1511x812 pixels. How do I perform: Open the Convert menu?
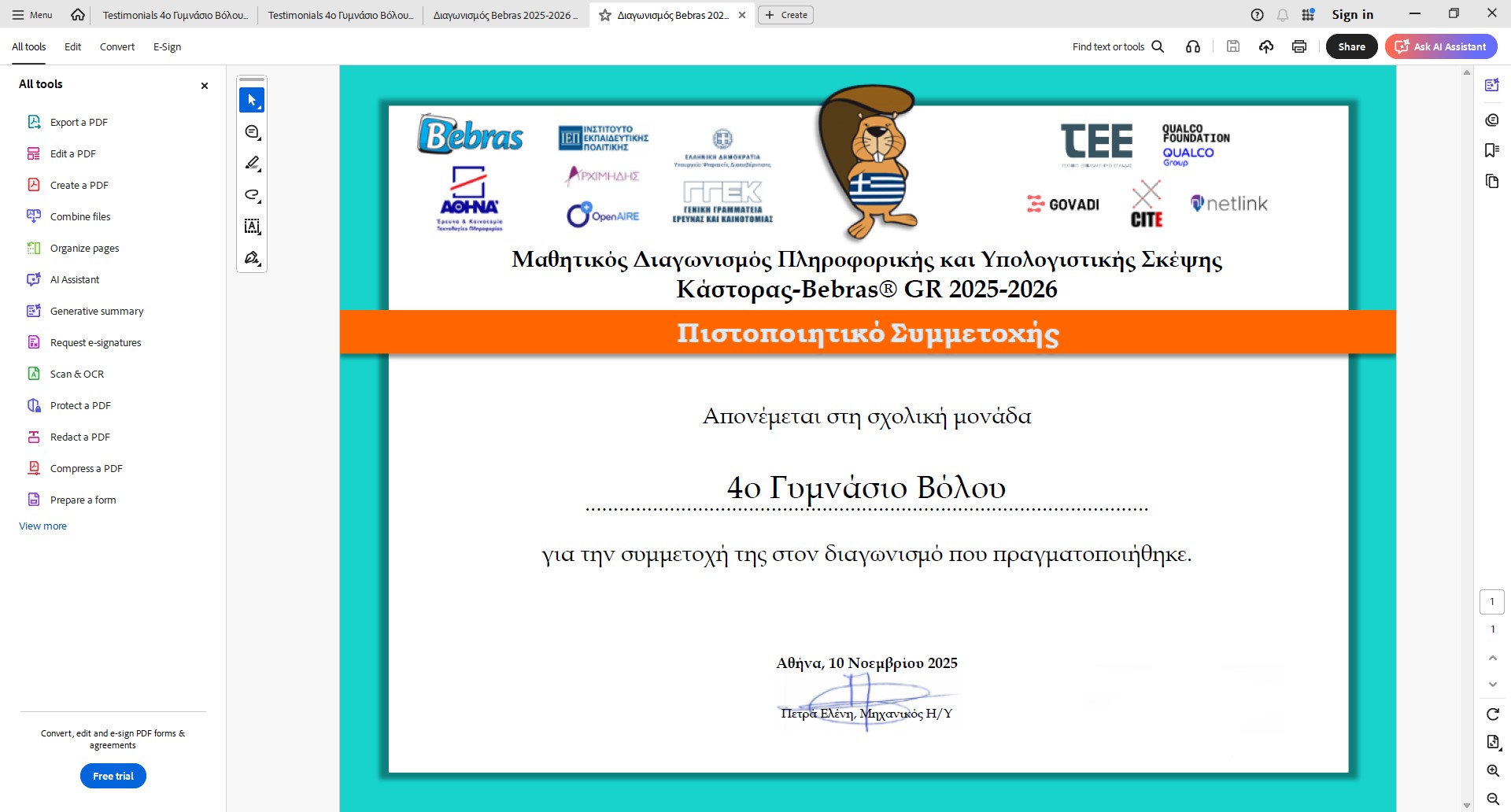pos(117,46)
